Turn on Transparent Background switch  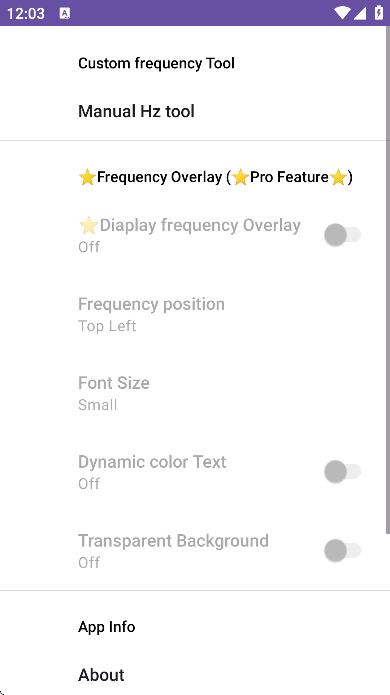pyautogui.click(x=343, y=551)
